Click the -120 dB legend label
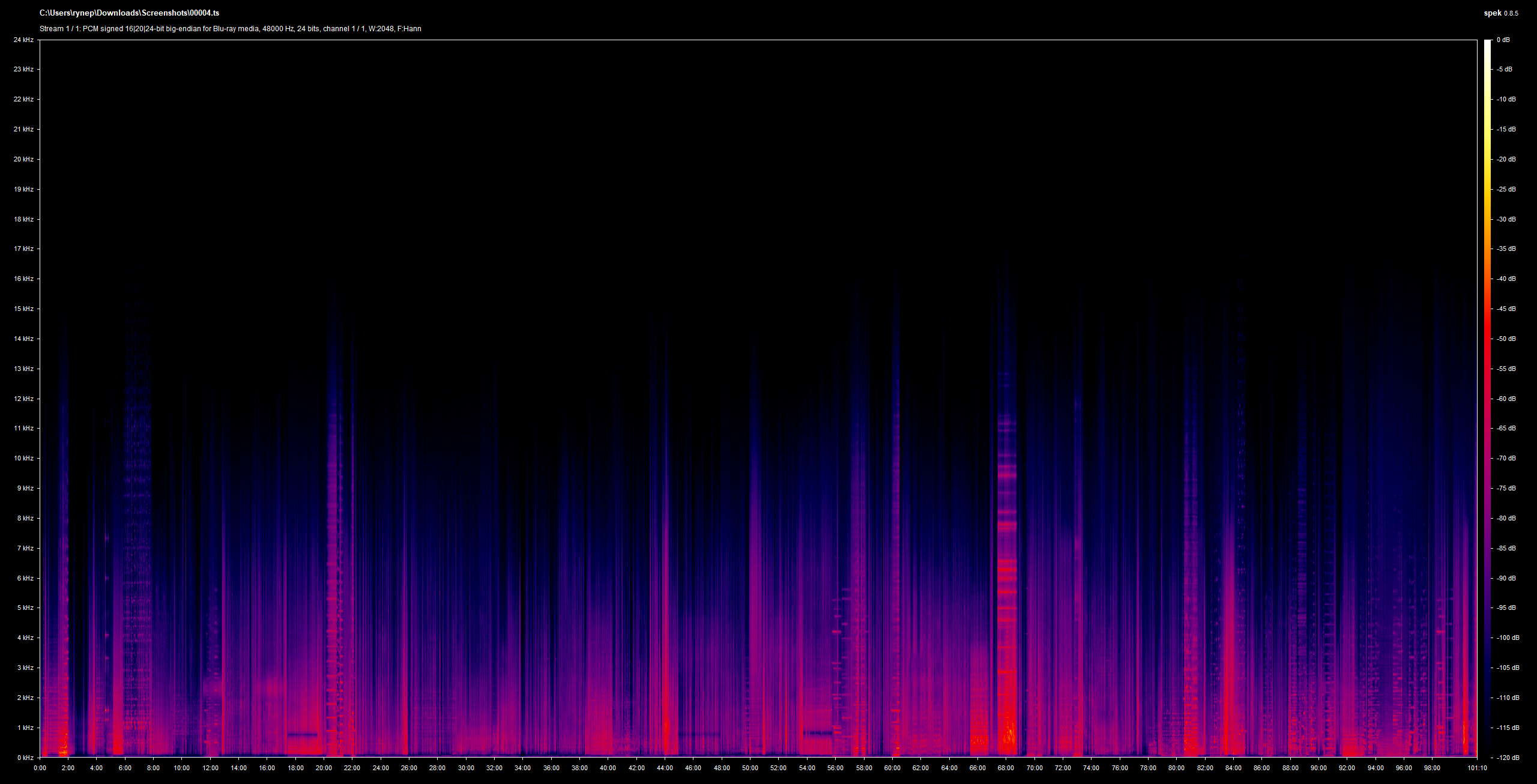 click(x=1508, y=758)
